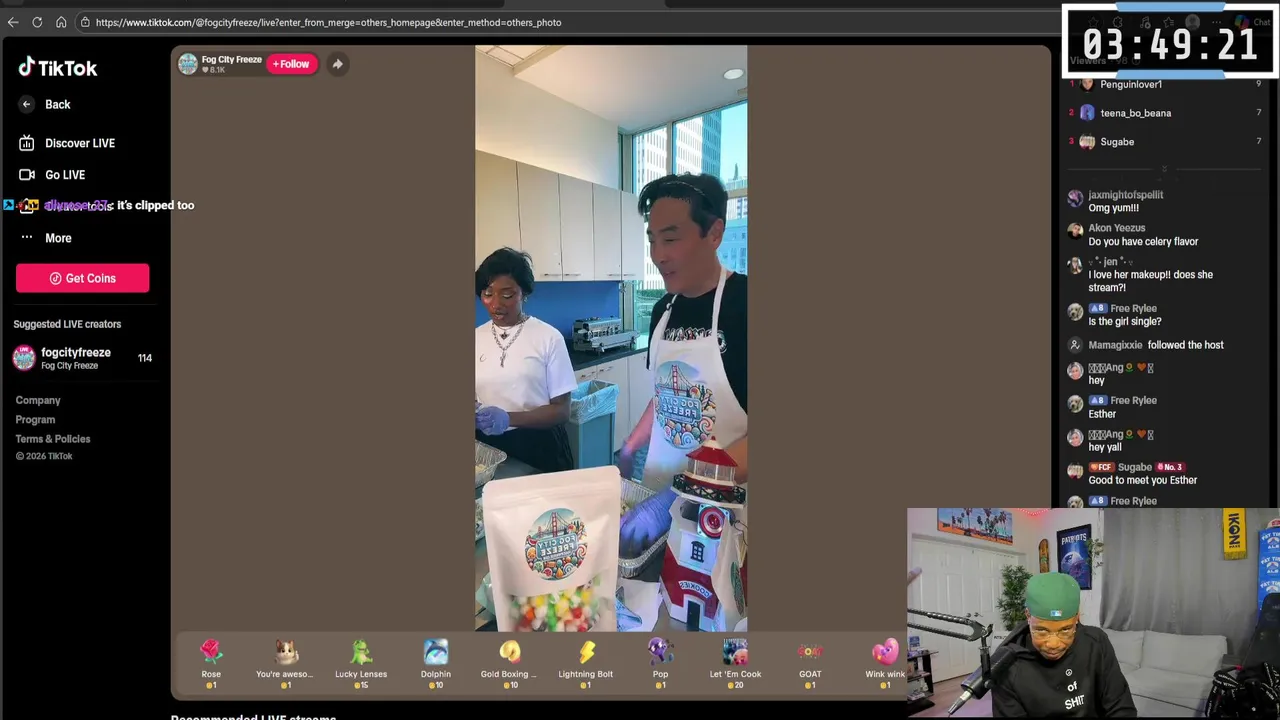Open the More menu in the sidebar
The image size is (1280, 720).
tap(46, 238)
